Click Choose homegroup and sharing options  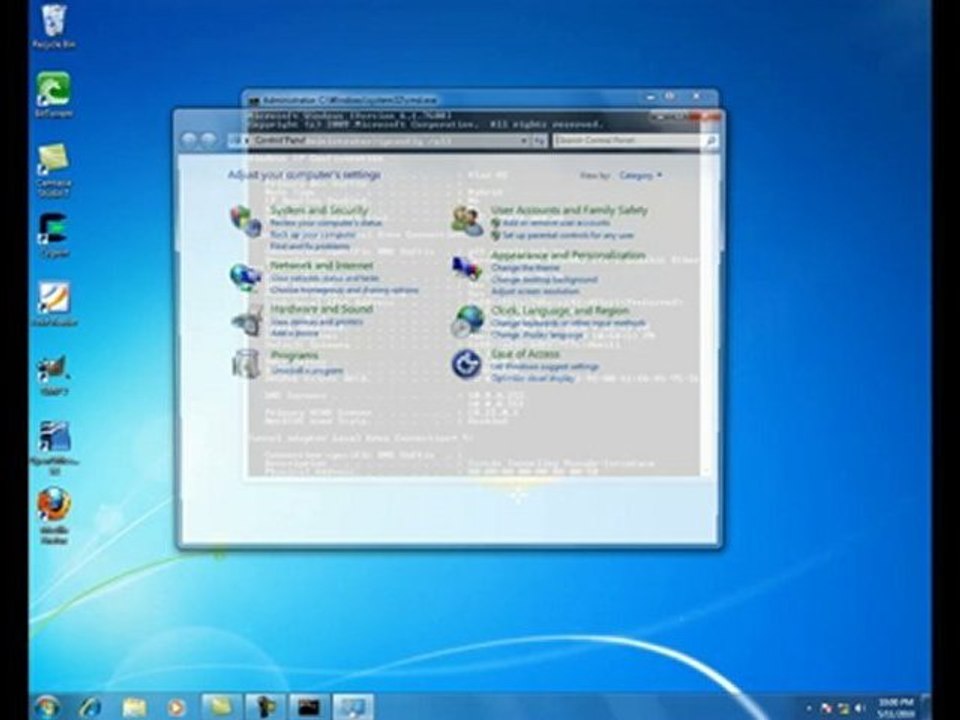click(344, 290)
